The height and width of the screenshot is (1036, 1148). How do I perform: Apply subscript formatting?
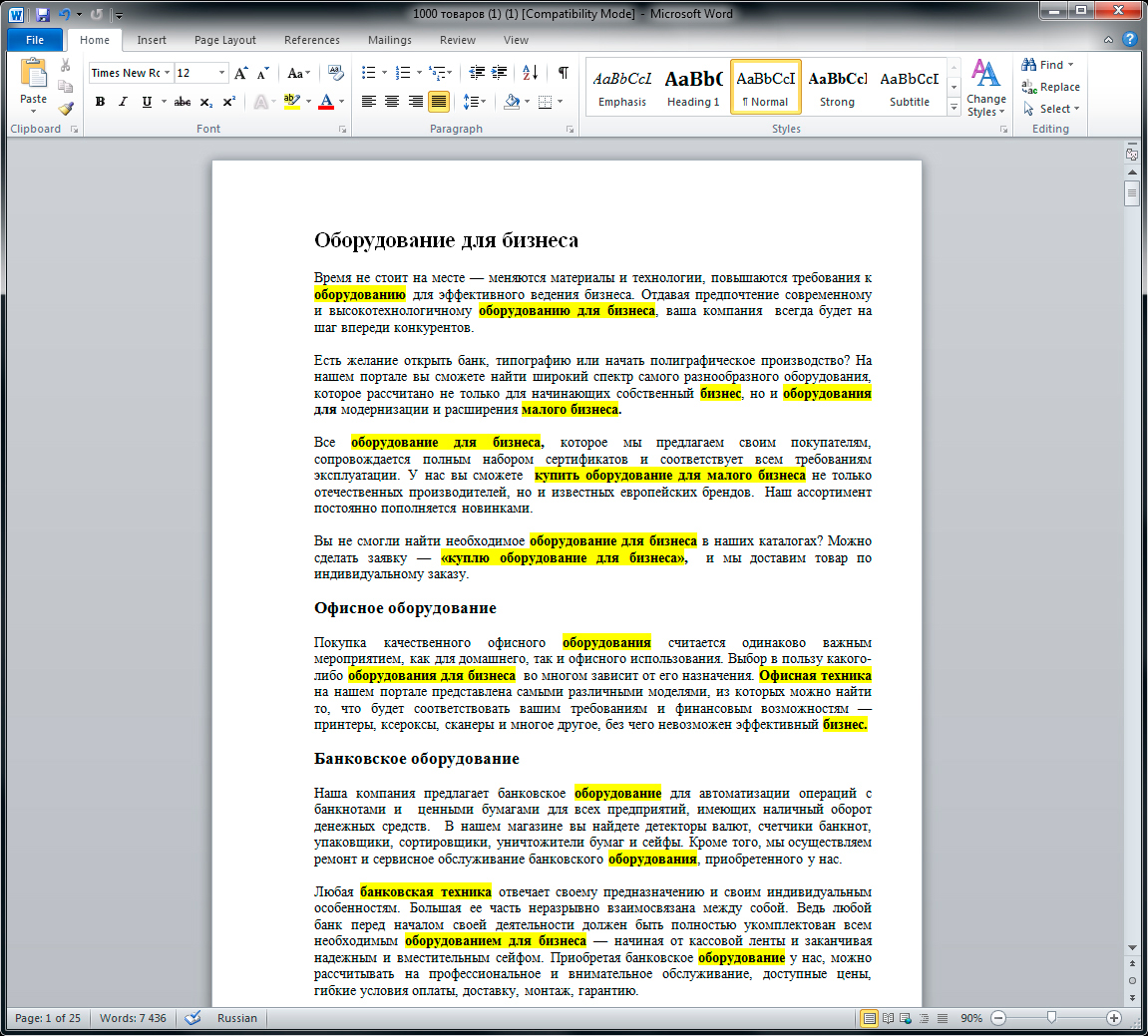click(x=206, y=102)
